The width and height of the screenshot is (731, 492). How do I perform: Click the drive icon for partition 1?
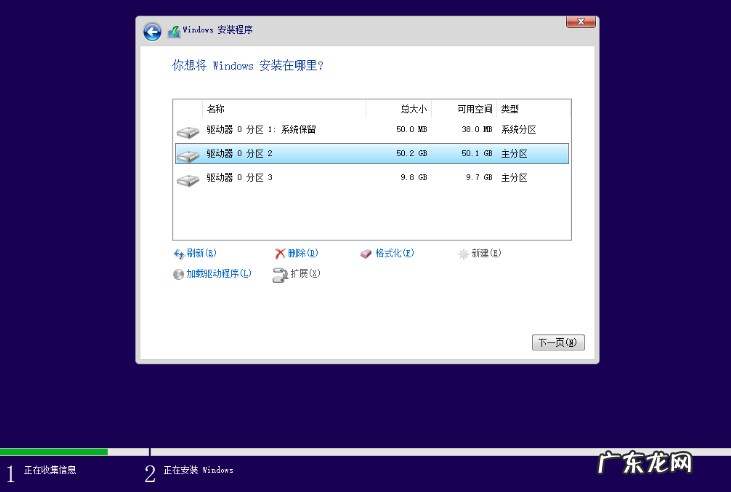(188, 132)
